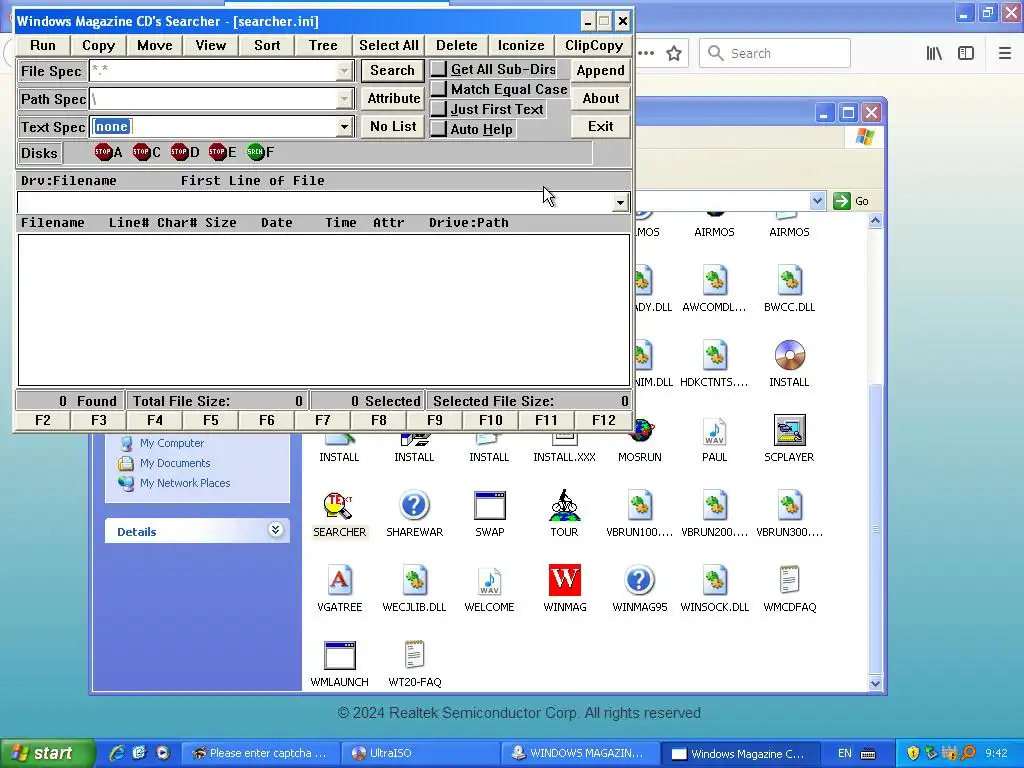
Task: Click into the Text Spec input field
Action: coord(214,127)
